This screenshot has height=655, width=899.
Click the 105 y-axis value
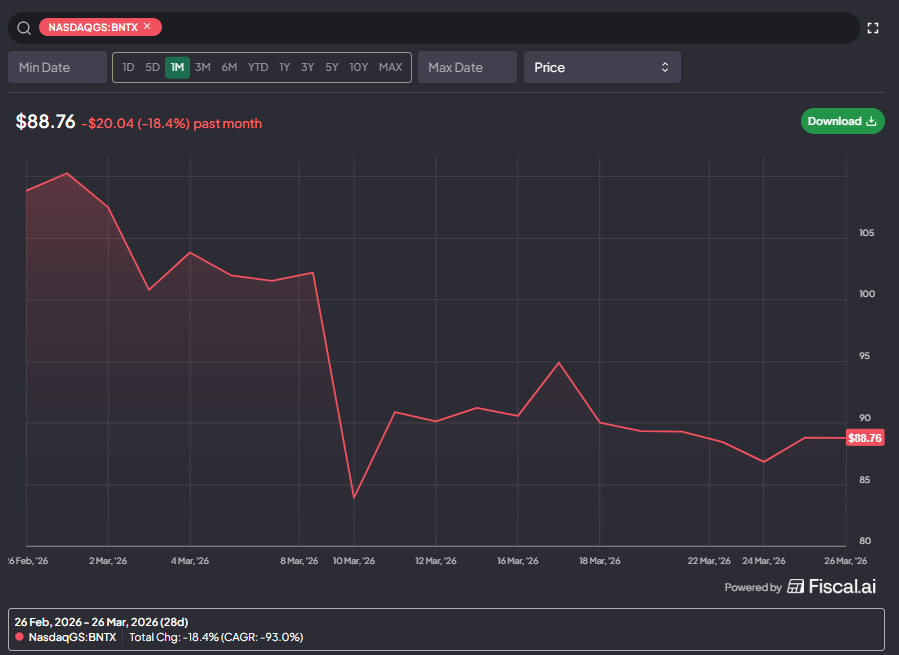click(x=866, y=233)
